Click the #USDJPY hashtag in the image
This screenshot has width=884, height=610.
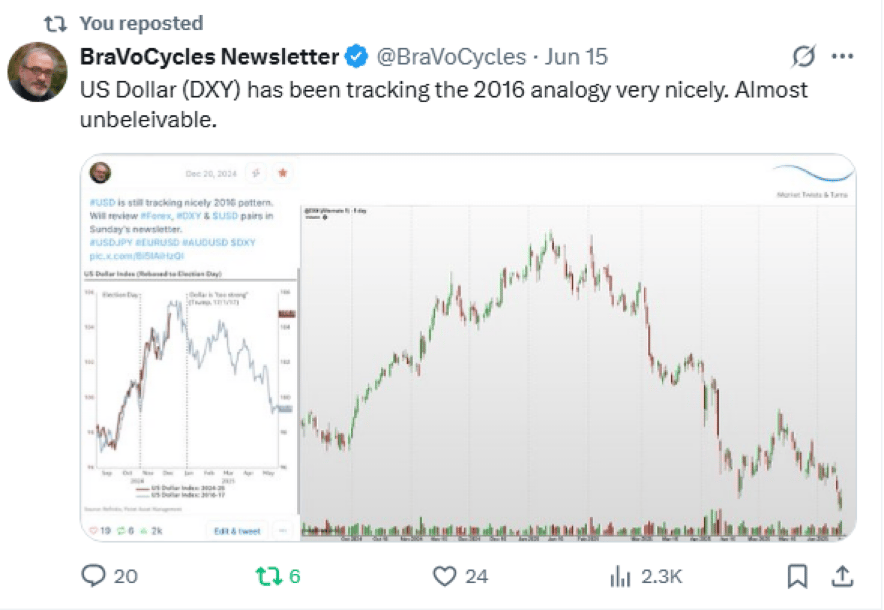(110, 242)
